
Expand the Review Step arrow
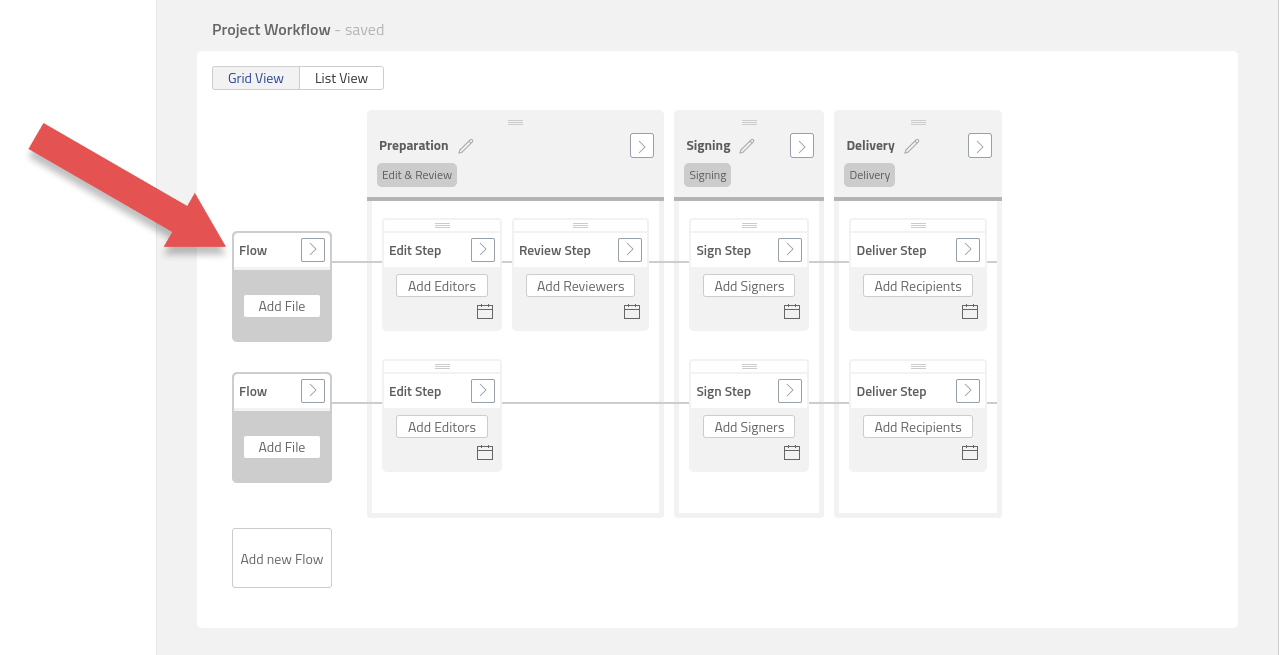630,250
